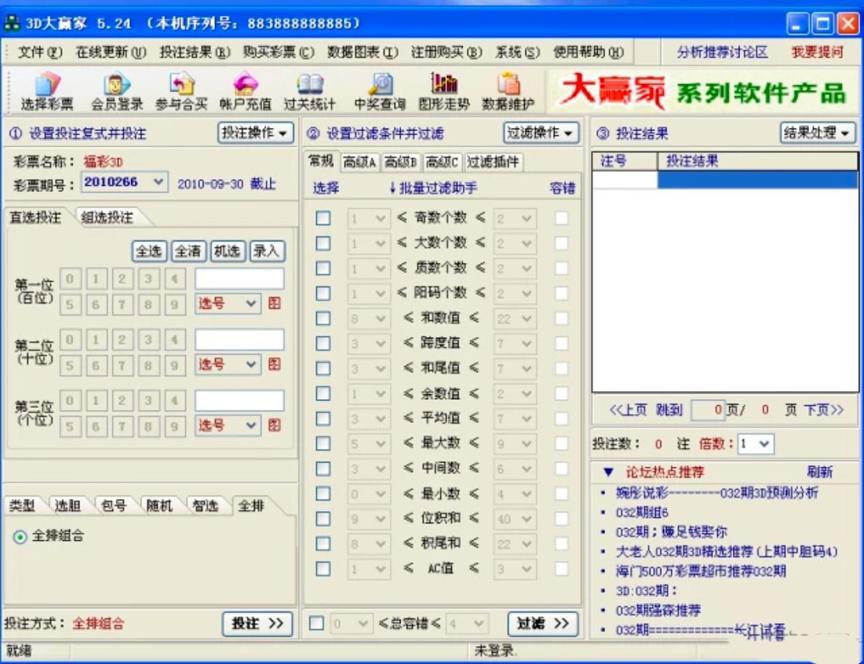Go to <<上页 in the results pager
The width and height of the screenshot is (864, 664).
628,410
